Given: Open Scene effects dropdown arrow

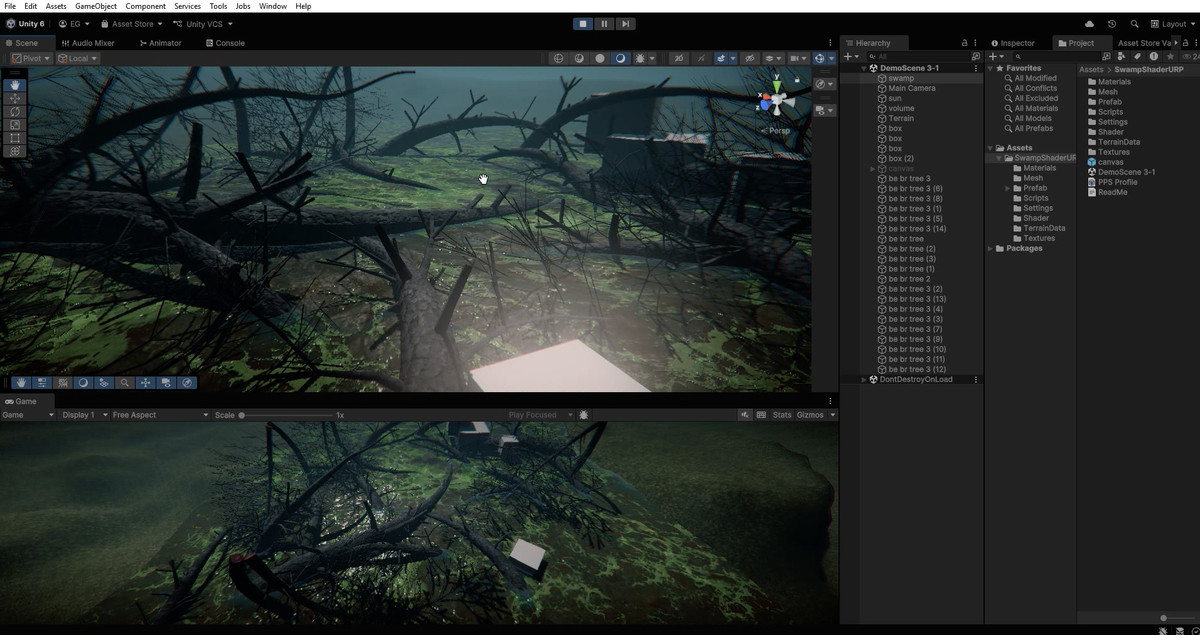Looking at the screenshot, I should pyautogui.click(x=732, y=58).
